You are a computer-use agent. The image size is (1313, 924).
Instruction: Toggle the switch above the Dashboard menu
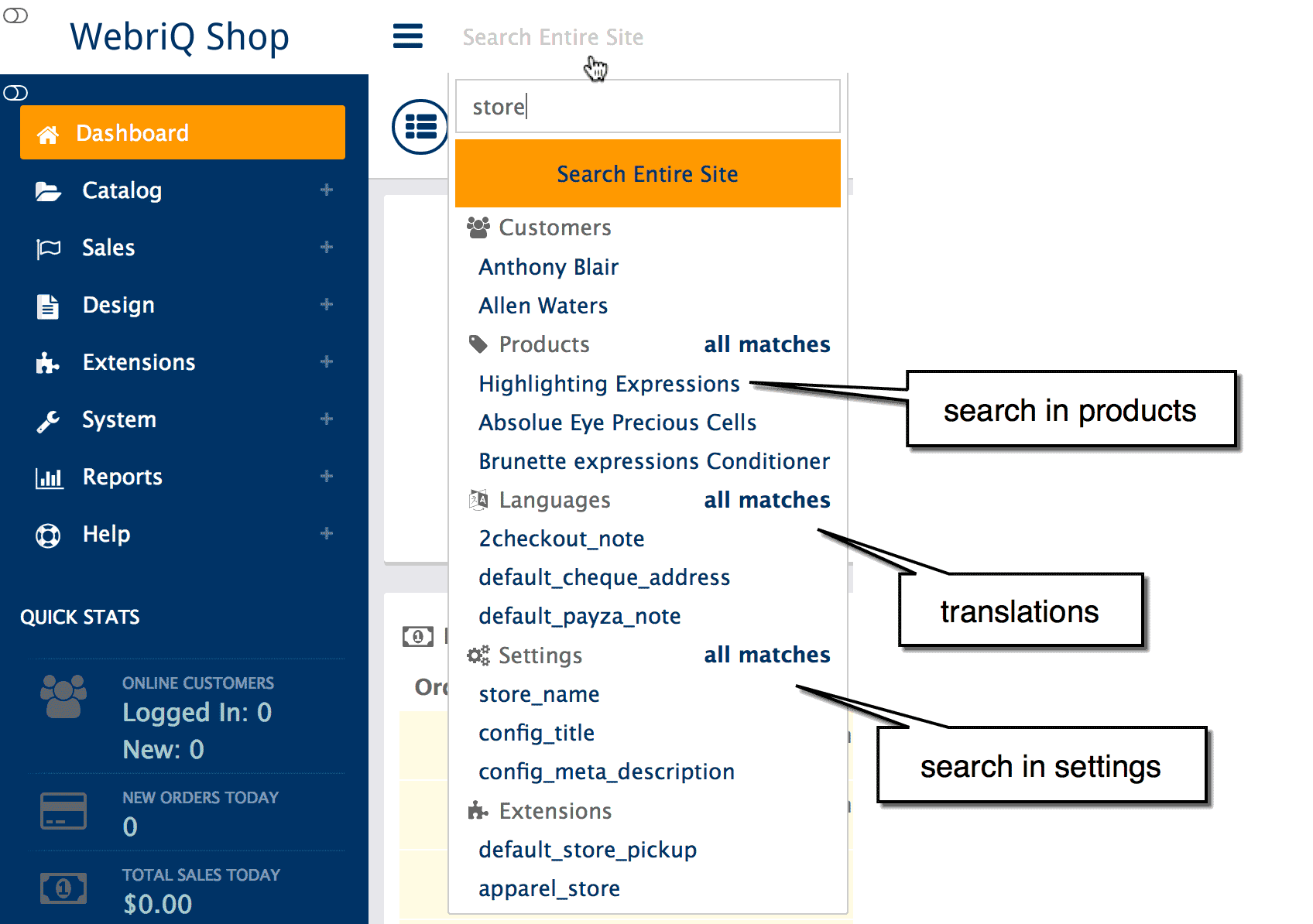(15, 93)
